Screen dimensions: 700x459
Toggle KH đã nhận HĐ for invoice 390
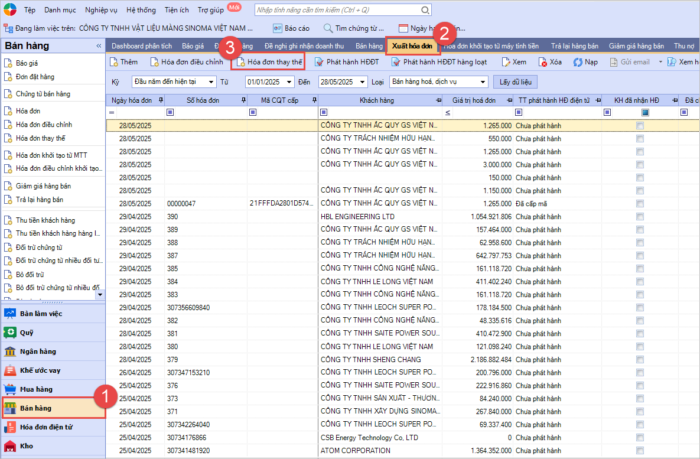pyautogui.click(x=639, y=216)
